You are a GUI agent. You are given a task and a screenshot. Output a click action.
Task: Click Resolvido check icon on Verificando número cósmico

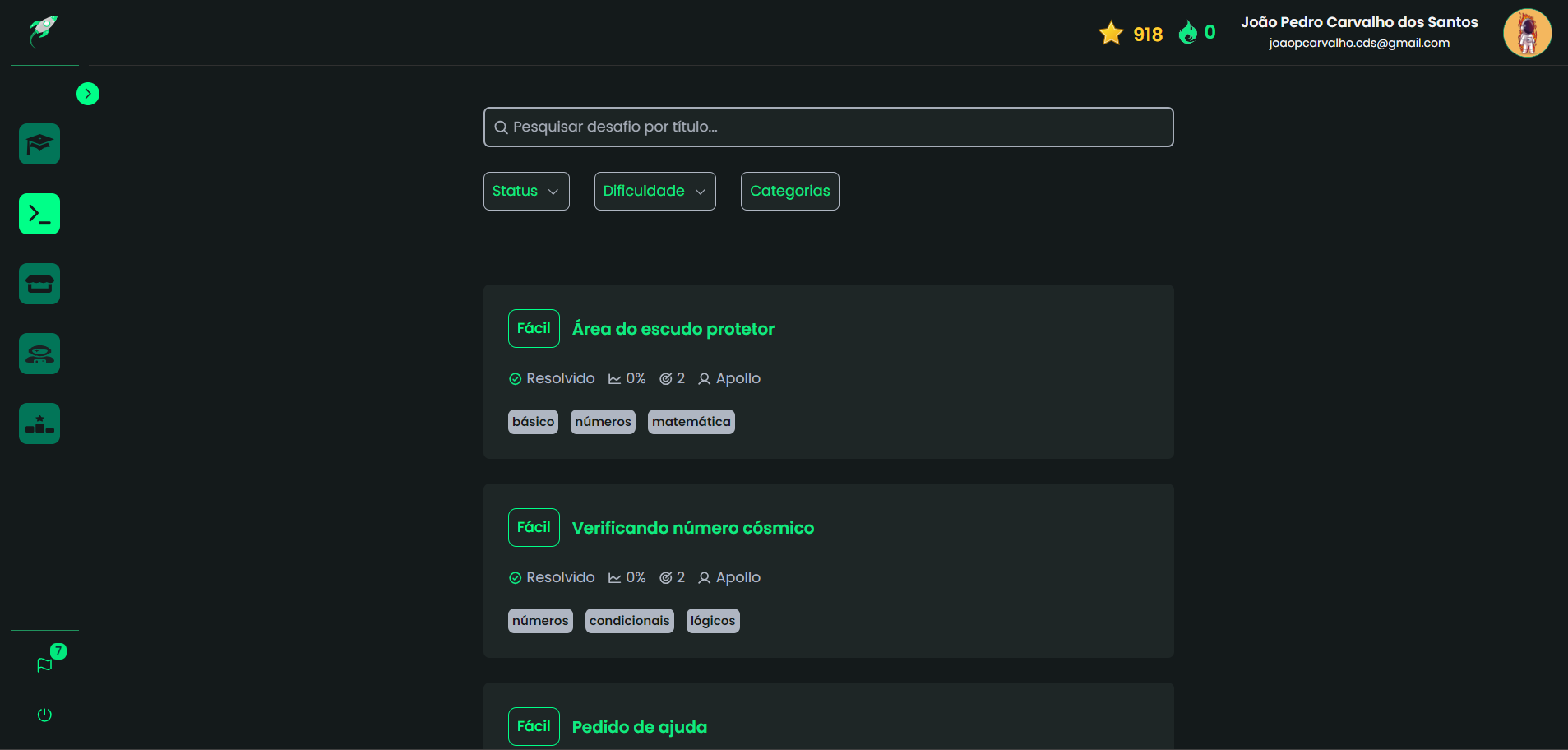tap(515, 578)
